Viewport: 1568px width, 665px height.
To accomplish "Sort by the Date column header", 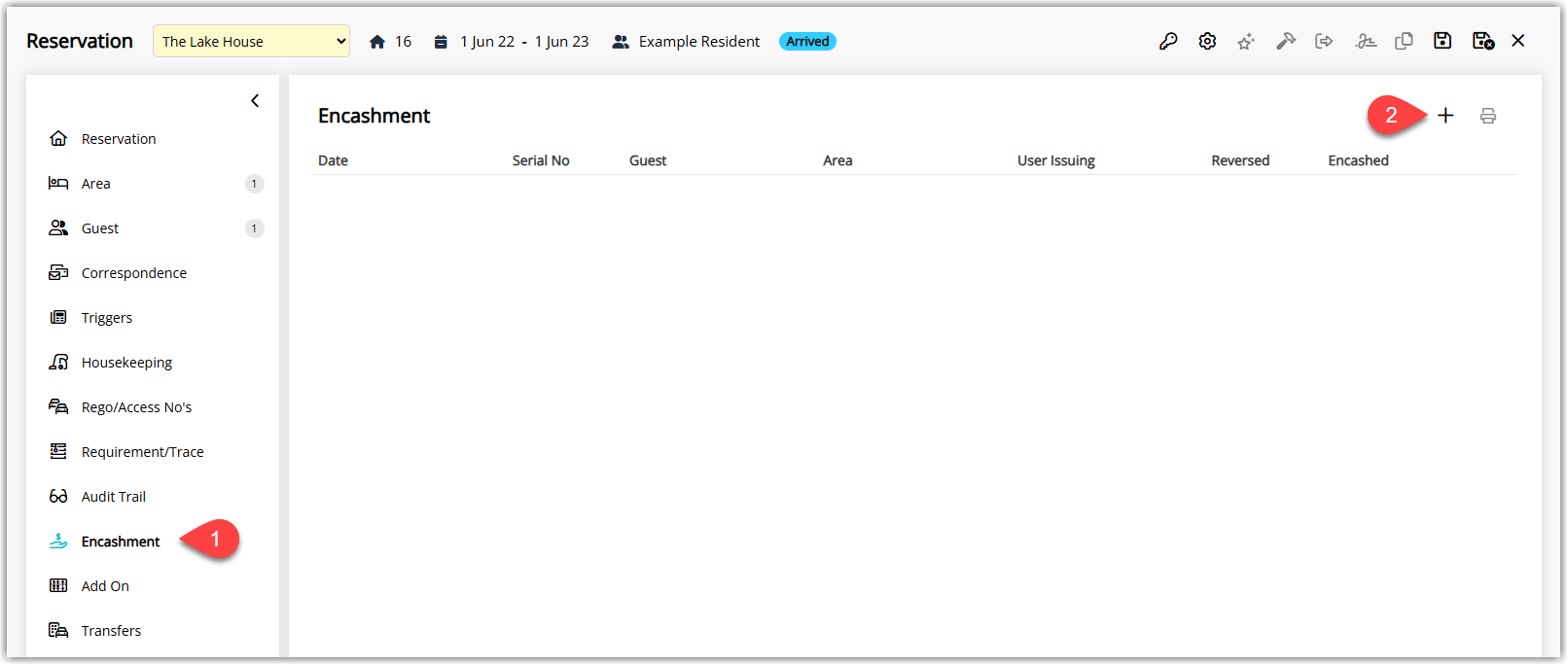I will click(x=333, y=160).
